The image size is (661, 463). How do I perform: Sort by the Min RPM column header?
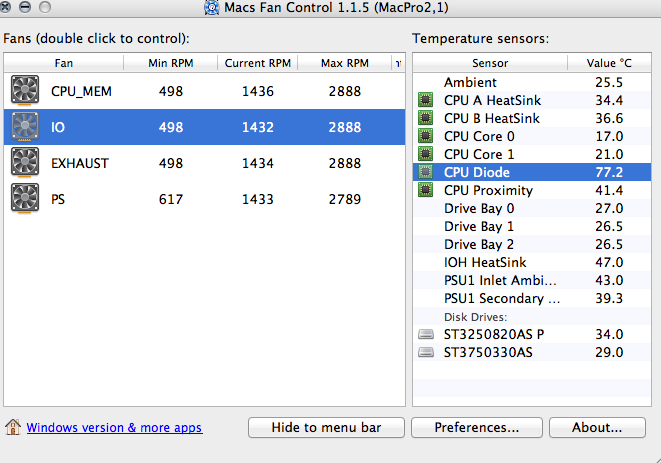pyautogui.click(x=171, y=63)
